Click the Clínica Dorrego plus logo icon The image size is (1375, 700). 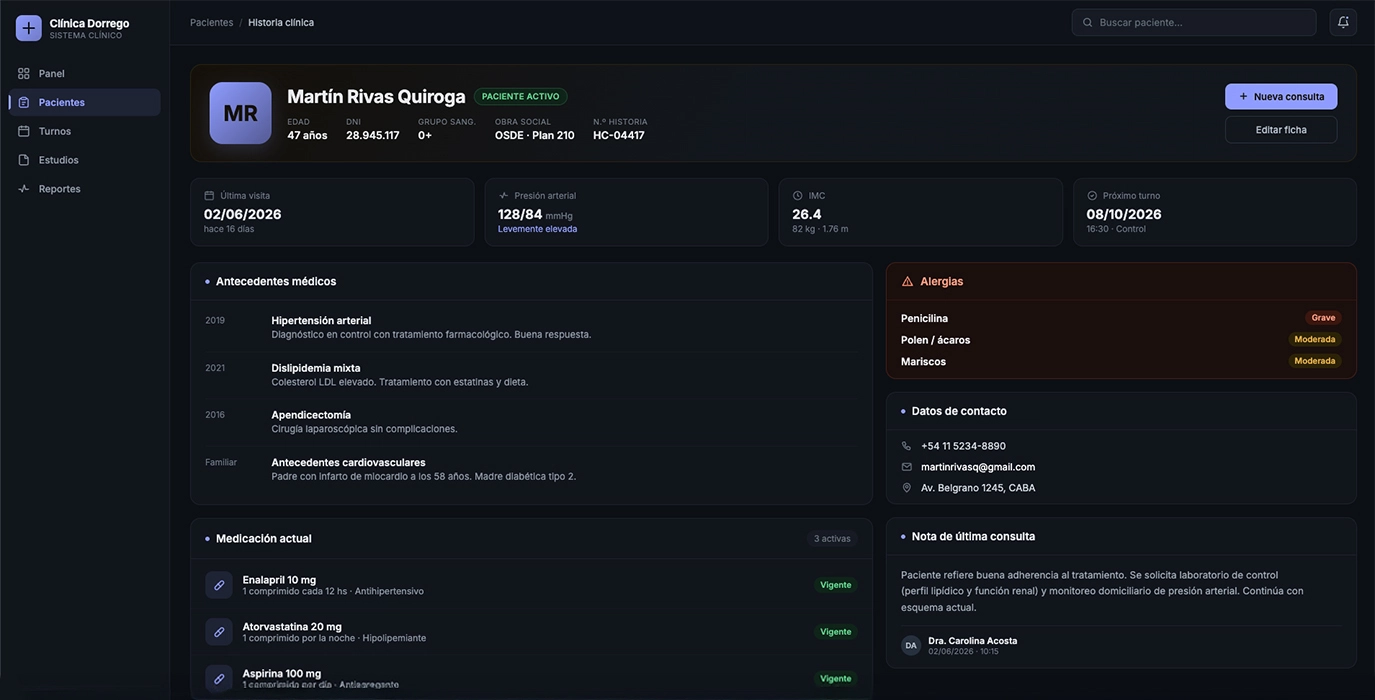28,28
